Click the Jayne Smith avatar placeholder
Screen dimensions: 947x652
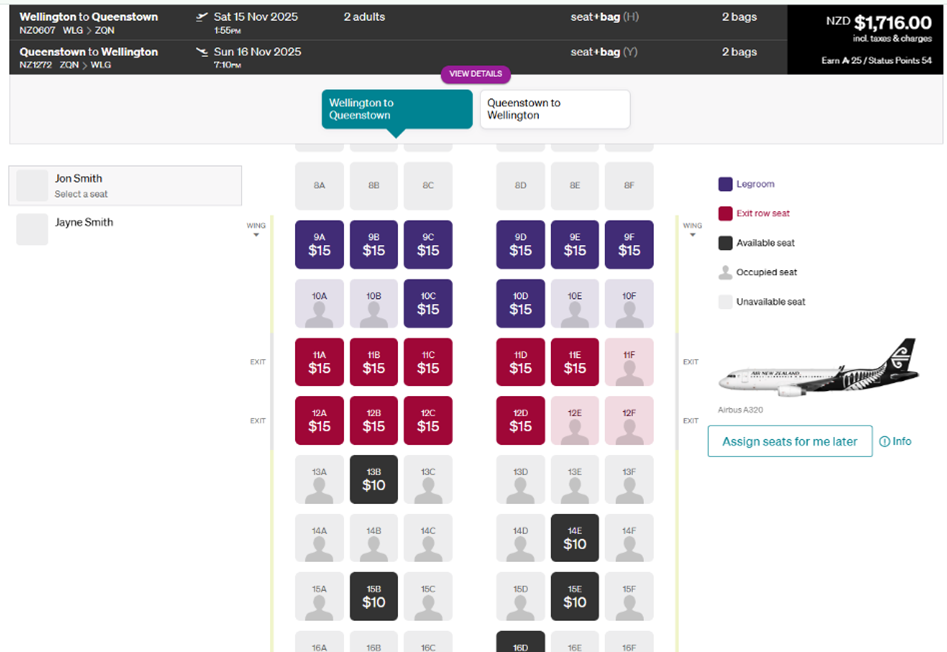(32, 229)
